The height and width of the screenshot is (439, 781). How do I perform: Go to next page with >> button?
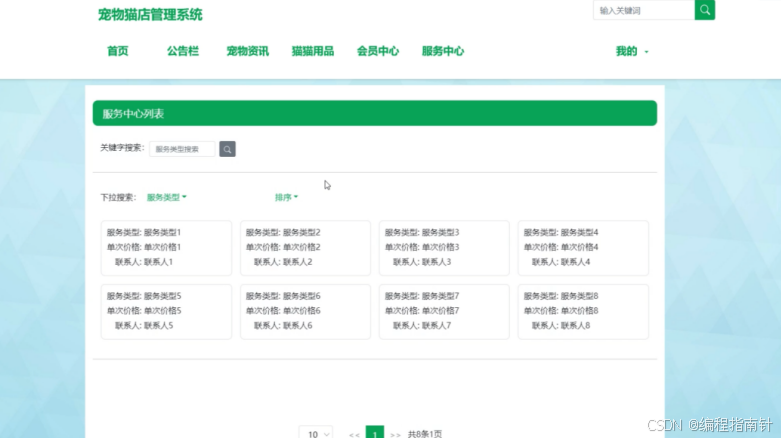click(x=395, y=435)
